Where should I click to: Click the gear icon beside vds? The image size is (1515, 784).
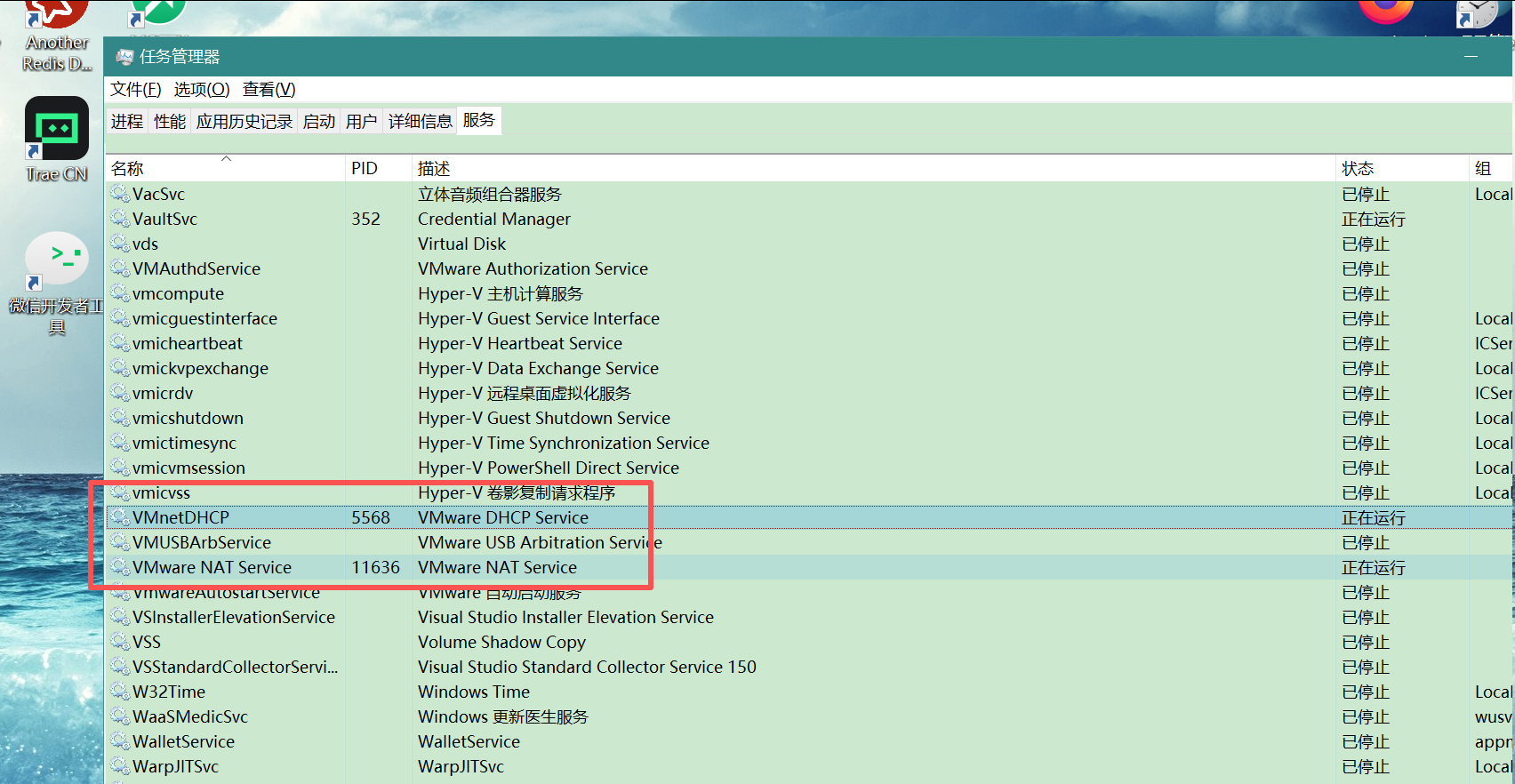[x=120, y=244]
